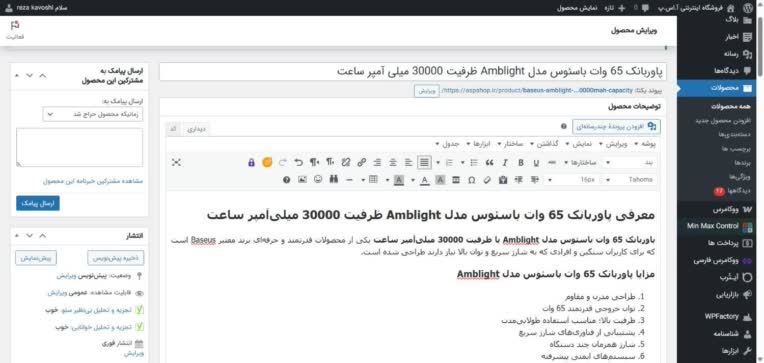Toggle fullscreen distraction-free editor mode
The image size is (764, 363).
click(176, 162)
